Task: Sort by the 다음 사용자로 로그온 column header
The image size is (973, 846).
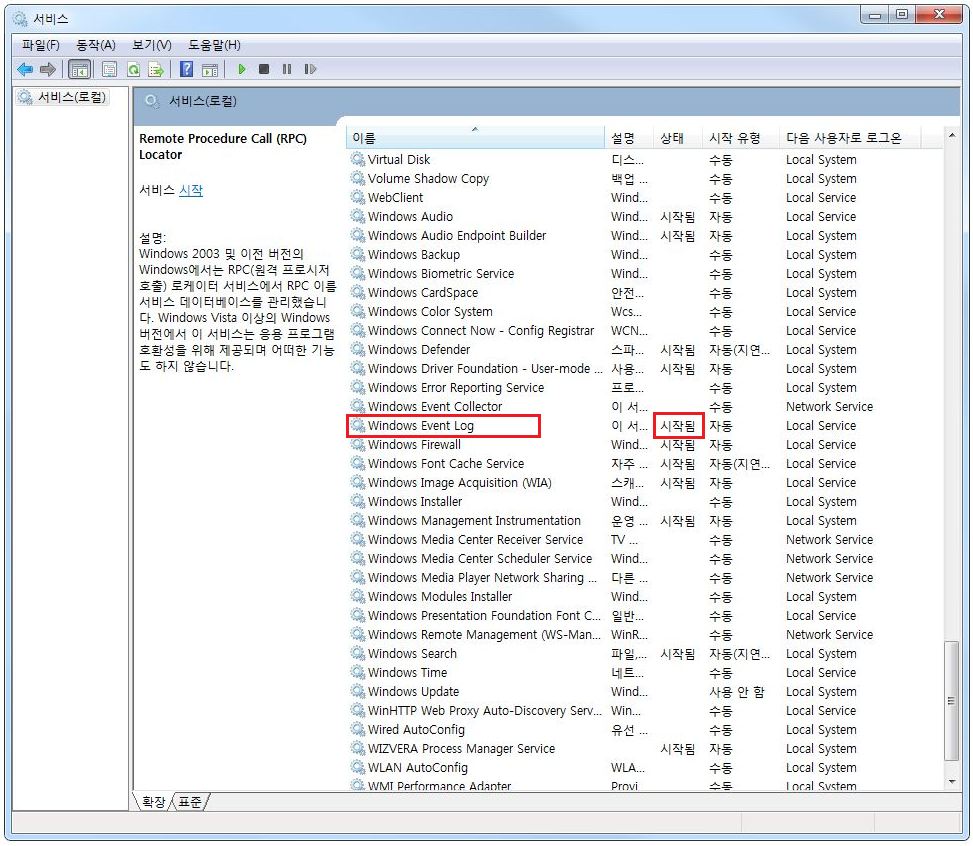Action: click(850, 138)
